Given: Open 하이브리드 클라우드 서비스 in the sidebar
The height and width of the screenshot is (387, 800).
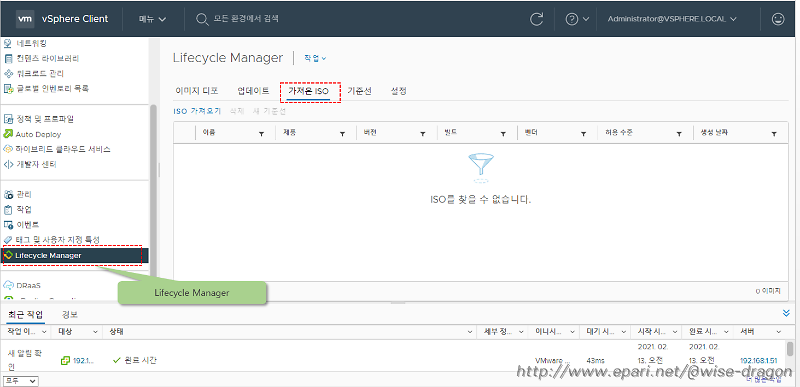Looking at the screenshot, I should click(63, 149).
